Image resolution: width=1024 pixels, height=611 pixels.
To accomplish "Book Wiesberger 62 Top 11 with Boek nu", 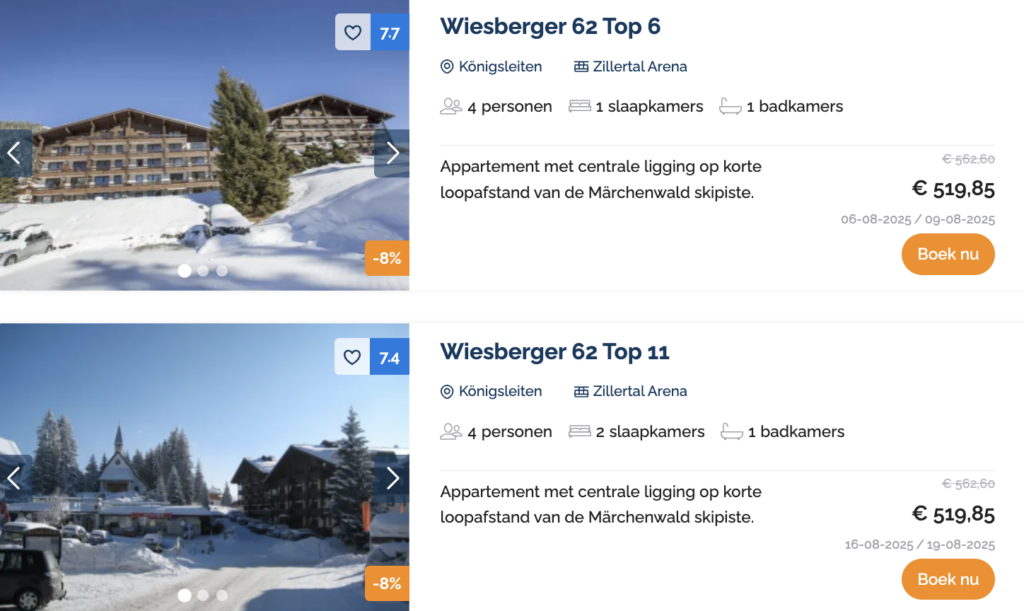I will [948, 579].
